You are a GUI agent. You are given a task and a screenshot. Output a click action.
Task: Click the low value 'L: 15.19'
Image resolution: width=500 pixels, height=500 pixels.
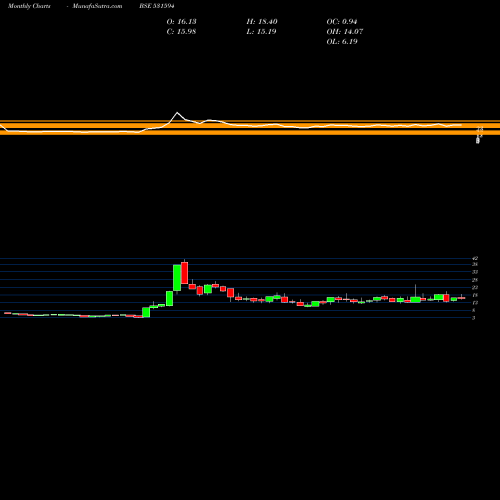(261, 32)
